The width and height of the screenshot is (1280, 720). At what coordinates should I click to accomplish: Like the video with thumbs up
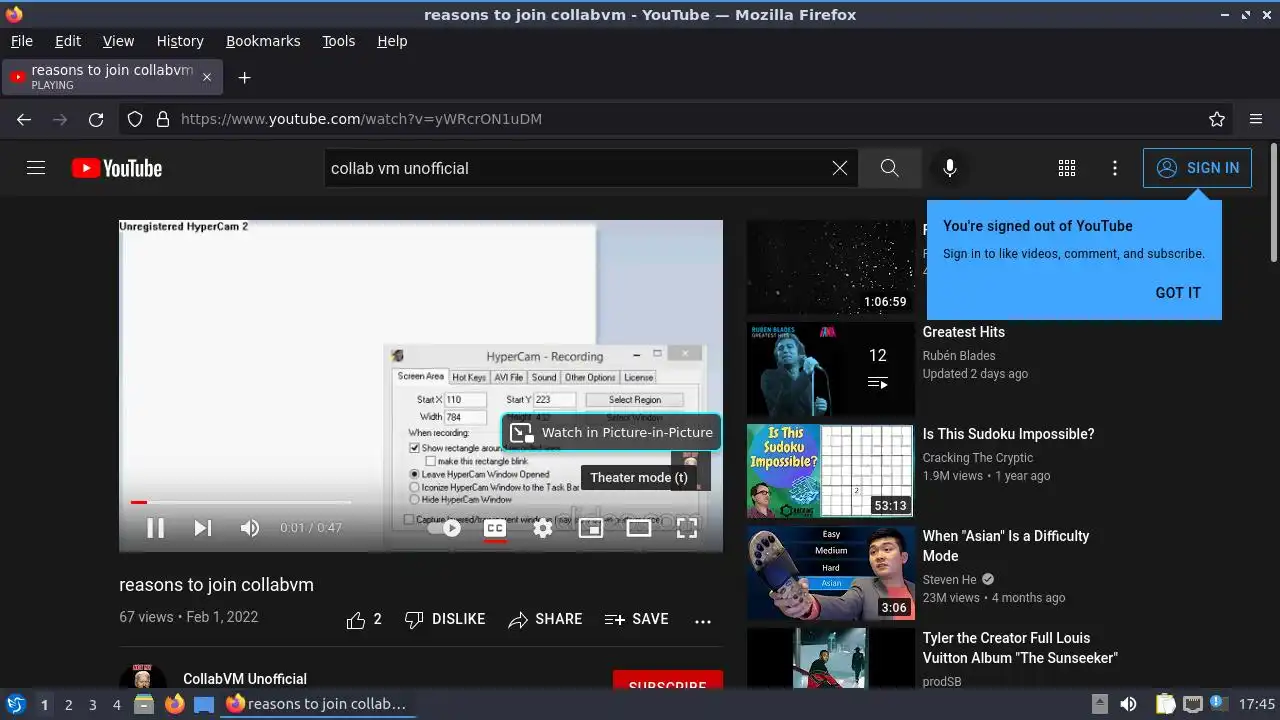(364, 620)
